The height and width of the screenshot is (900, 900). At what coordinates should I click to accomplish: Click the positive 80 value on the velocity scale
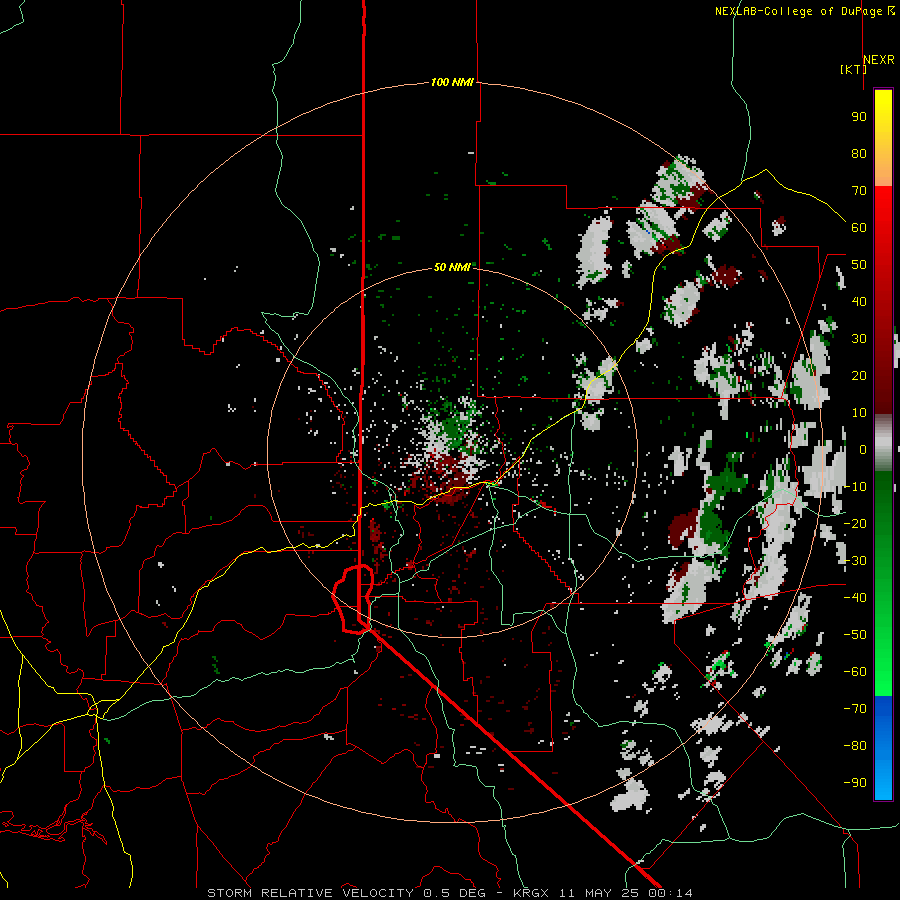[859, 154]
